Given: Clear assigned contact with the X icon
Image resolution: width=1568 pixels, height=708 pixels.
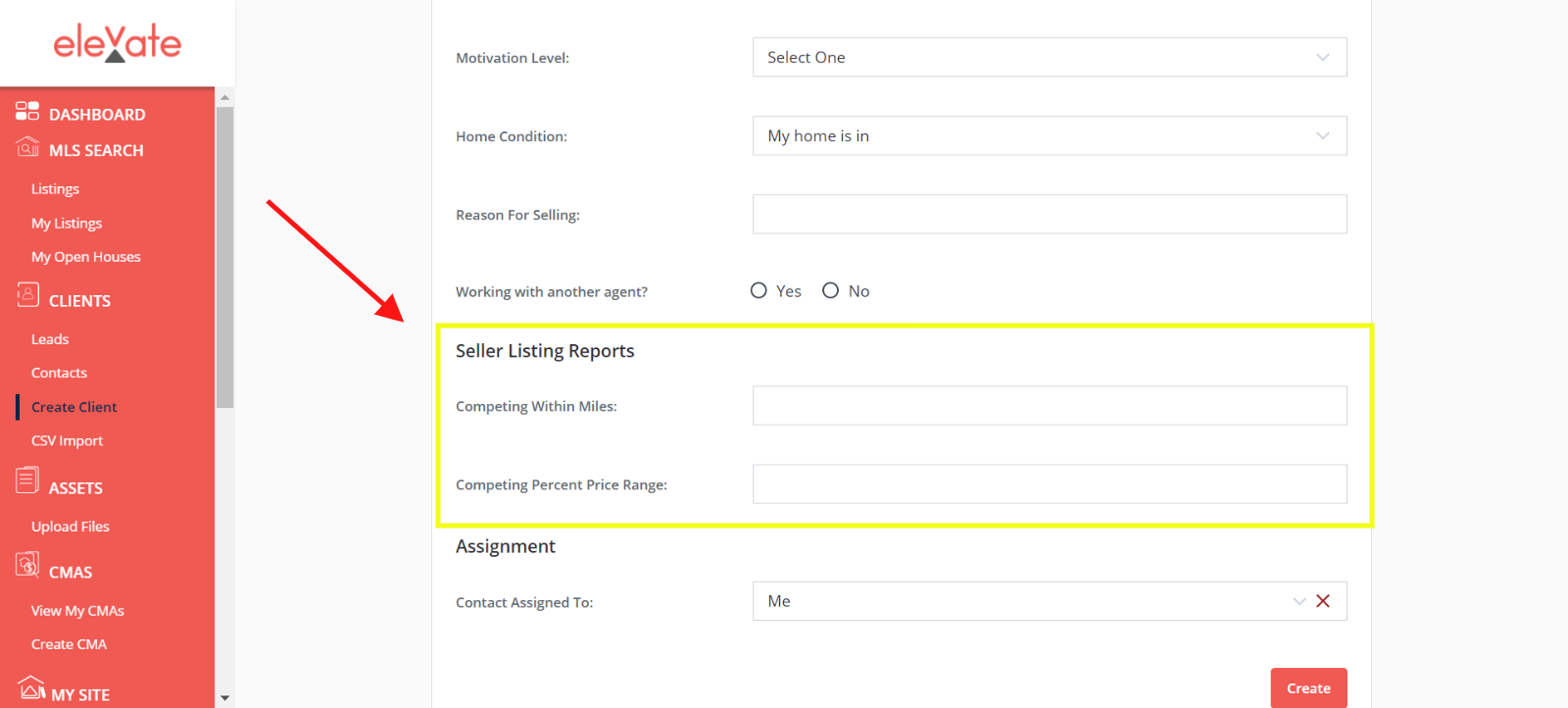Looking at the screenshot, I should pos(1323,601).
